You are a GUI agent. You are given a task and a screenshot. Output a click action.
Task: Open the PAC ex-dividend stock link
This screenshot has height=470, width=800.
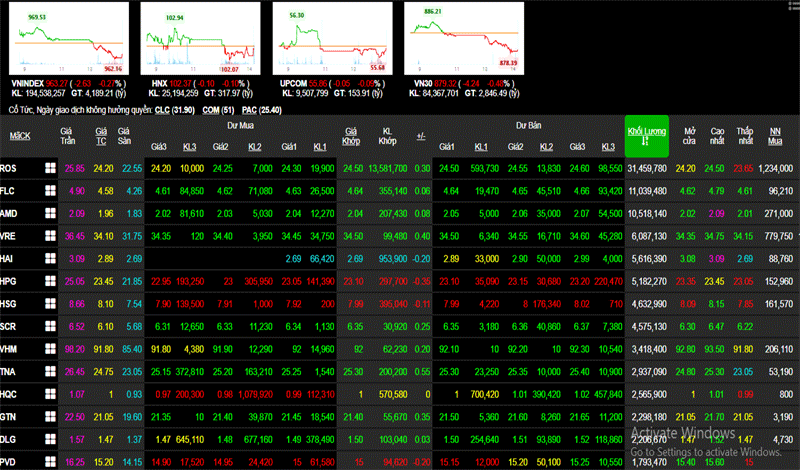[x=249, y=110]
